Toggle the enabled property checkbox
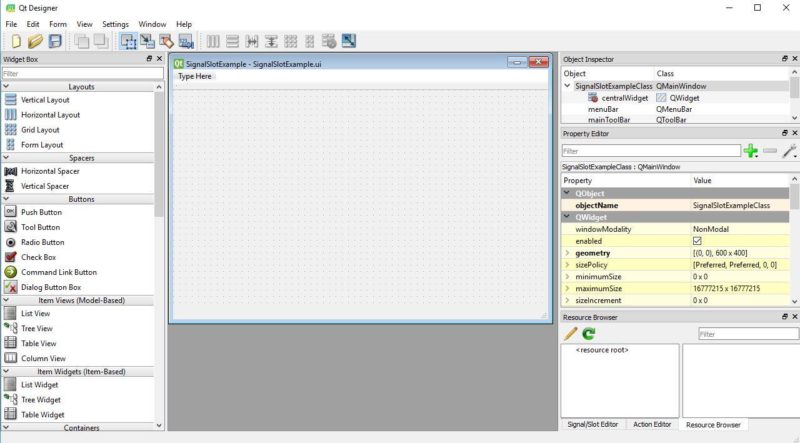800x443 pixels. tap(697, 241)
